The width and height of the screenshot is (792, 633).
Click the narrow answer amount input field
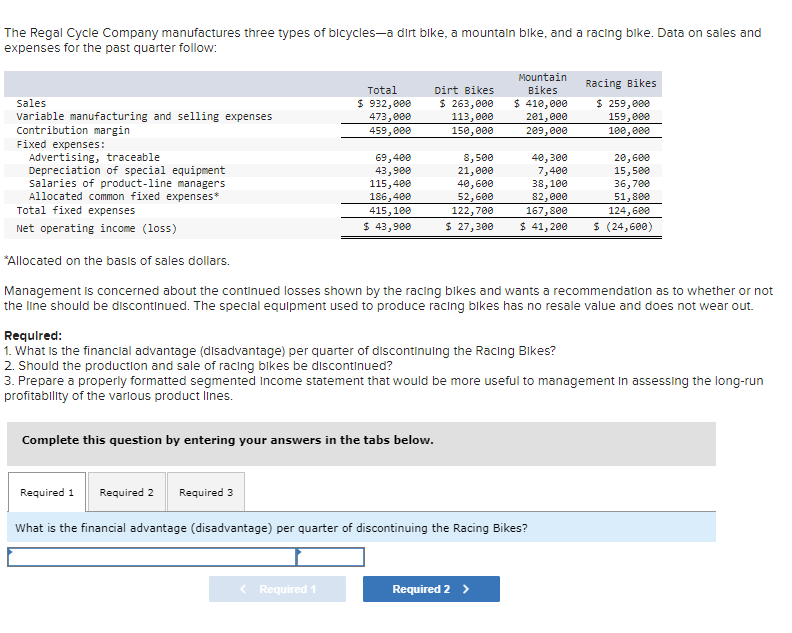pyautogui.click(x=330, y=557)
